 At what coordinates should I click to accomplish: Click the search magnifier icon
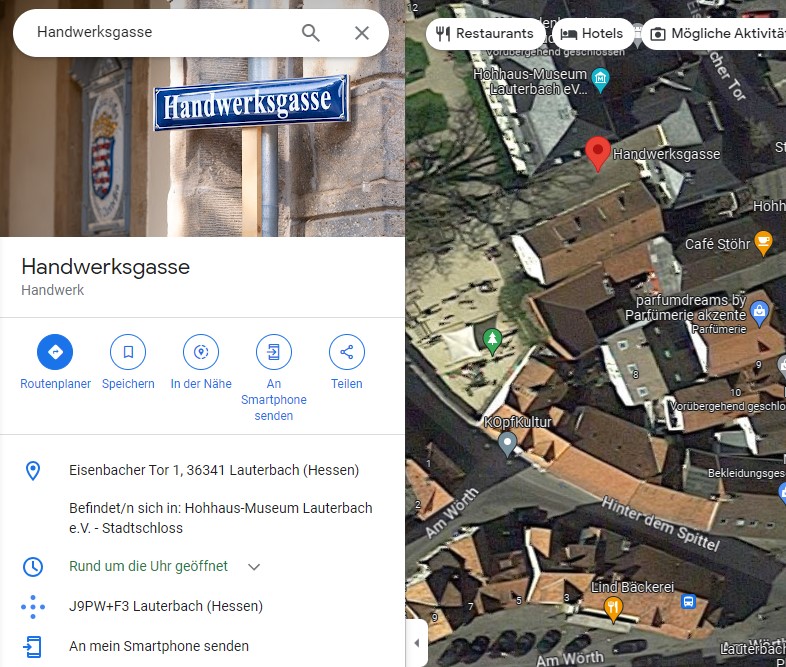click(x=310, y=33)
